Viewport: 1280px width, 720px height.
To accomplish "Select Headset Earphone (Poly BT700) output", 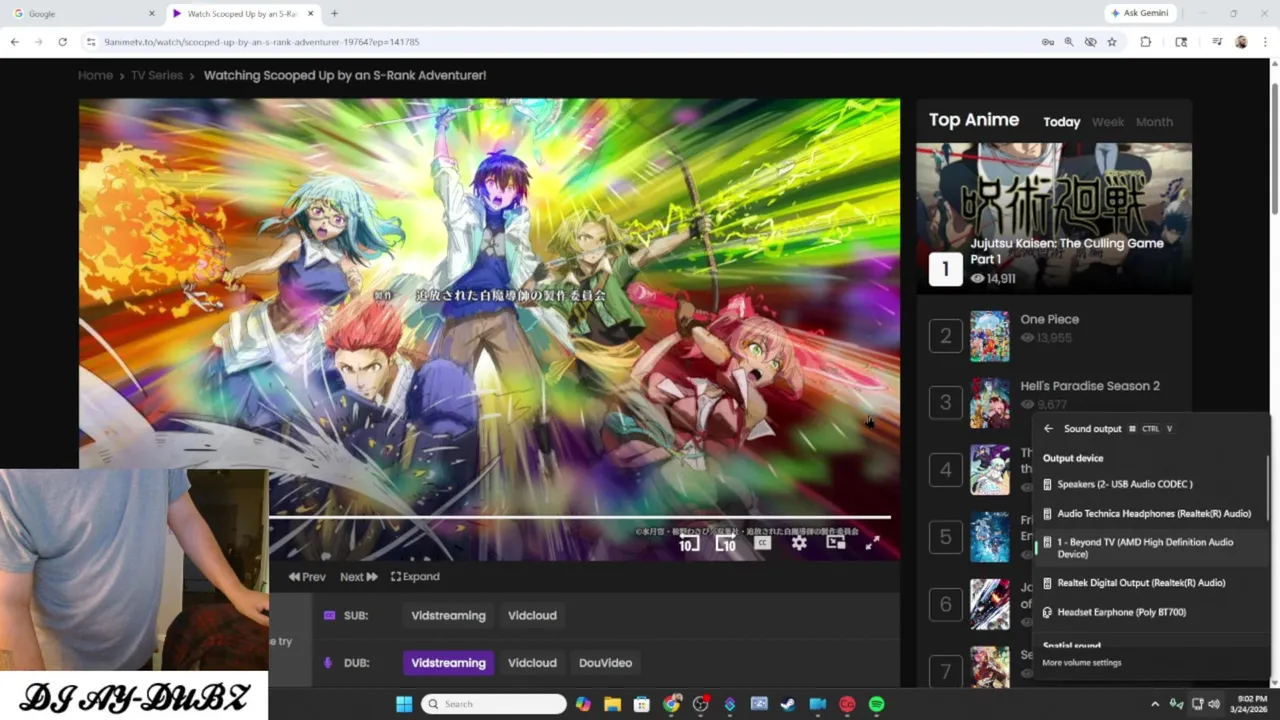I will click(1150, 612).
